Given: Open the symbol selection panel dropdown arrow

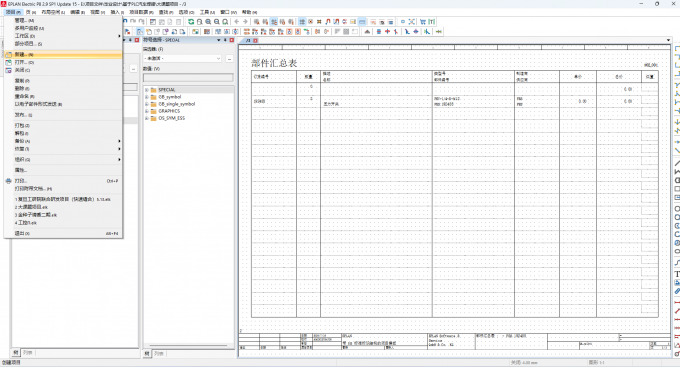Looking at the screenshot, I should [x=219, y=40].
